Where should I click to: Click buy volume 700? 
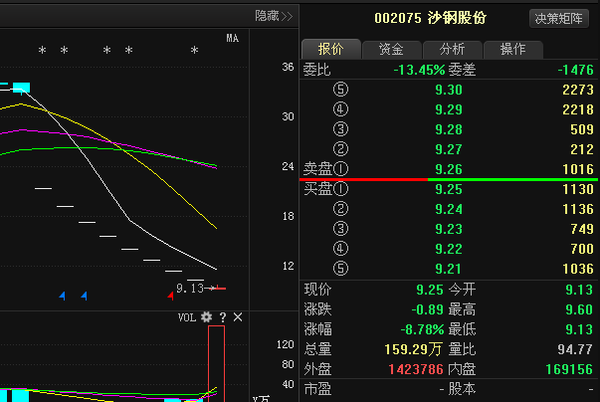pyautogui.click(x=582, y=249)
